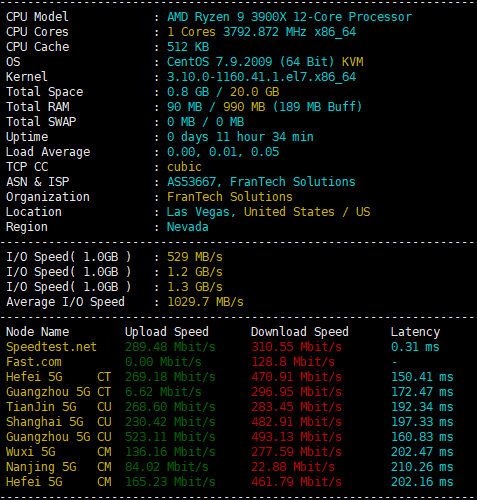Click Uptime value 0 days 11 hour 34 min

point(240,137)
